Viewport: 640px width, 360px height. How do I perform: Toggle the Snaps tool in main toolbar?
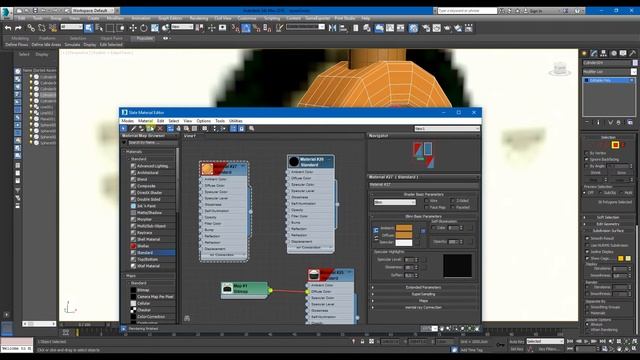click(236, 28)
